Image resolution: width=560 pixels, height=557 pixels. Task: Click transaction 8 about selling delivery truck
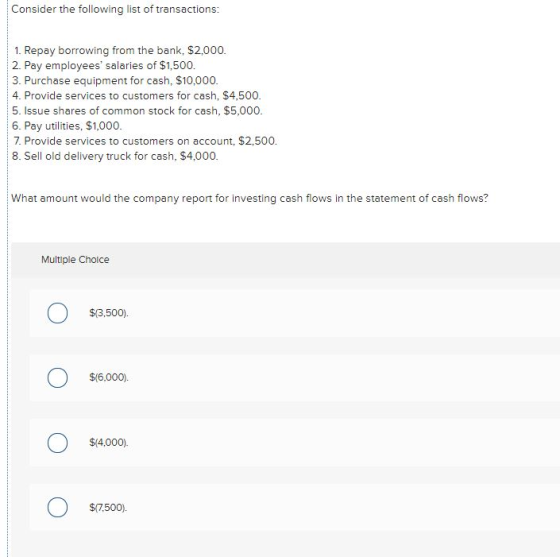pos(115,156)
